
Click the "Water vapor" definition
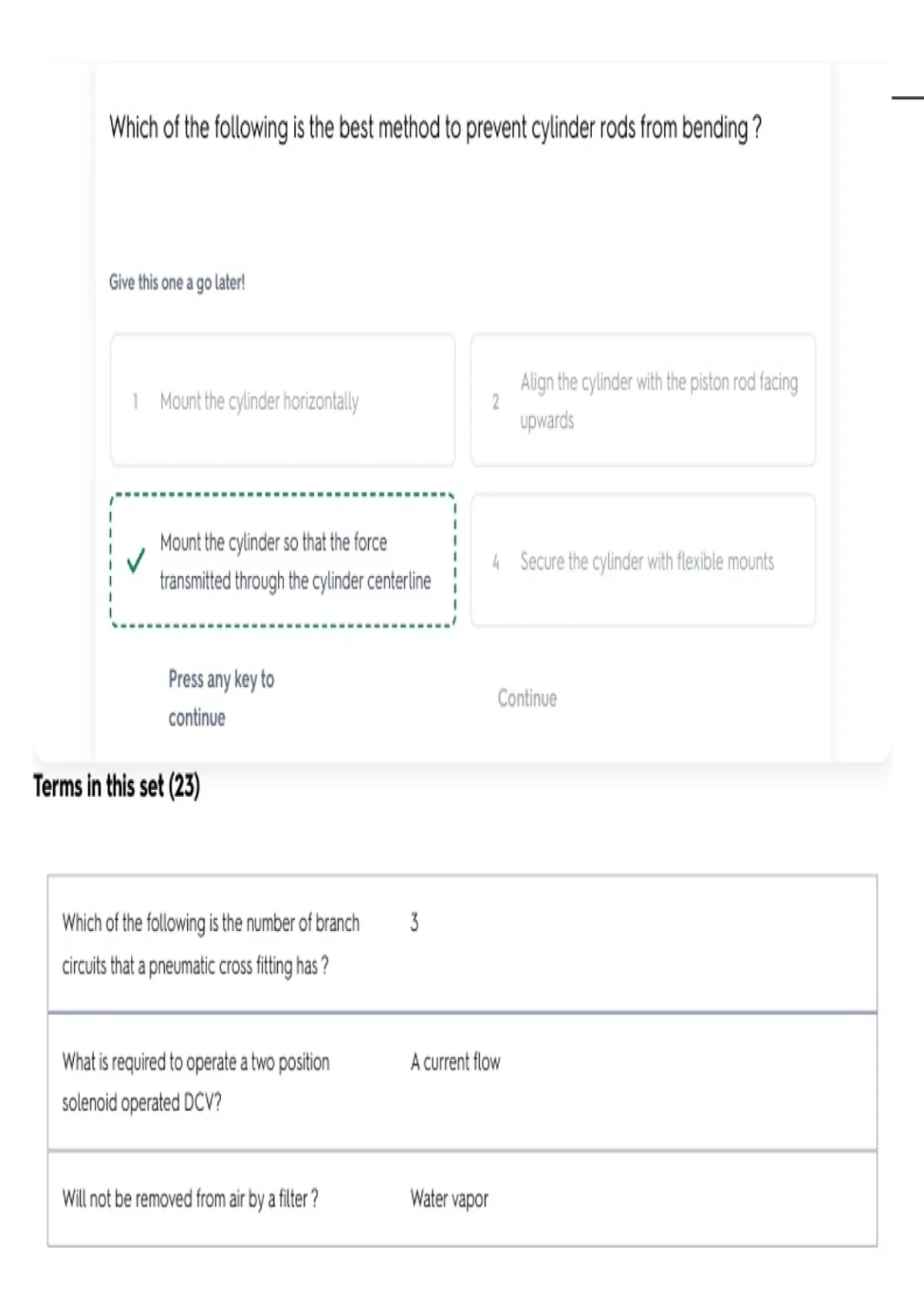[x=449, y=1199]
